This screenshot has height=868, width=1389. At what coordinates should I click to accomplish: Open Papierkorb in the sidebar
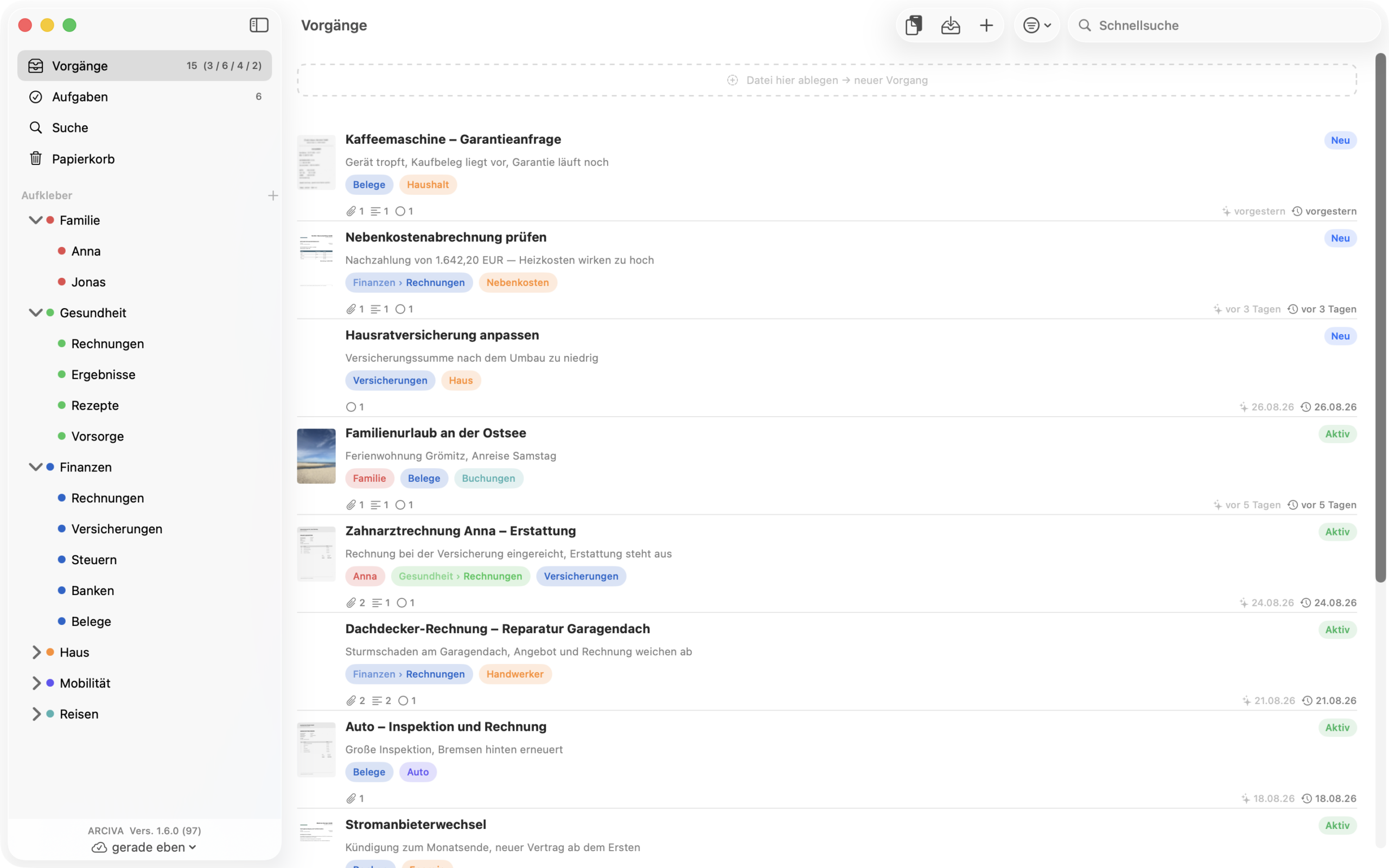click(x=145, y=158)
